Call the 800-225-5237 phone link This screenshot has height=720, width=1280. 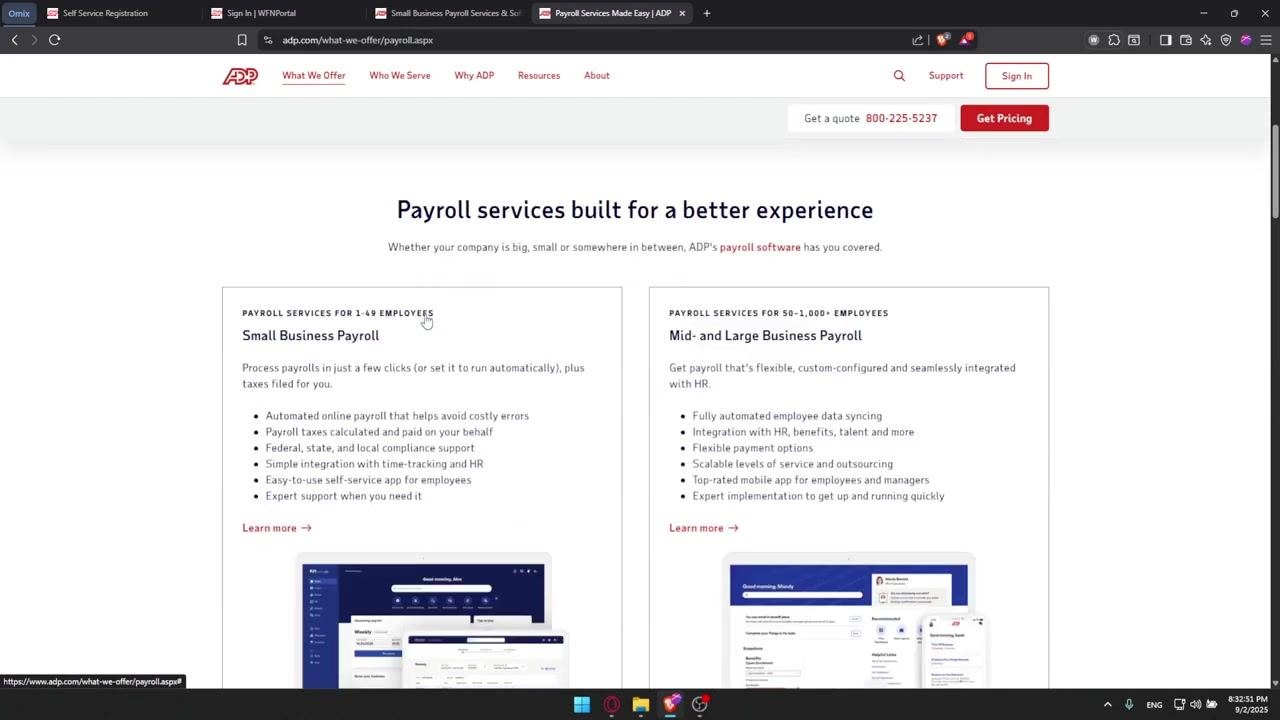(901, 118)
